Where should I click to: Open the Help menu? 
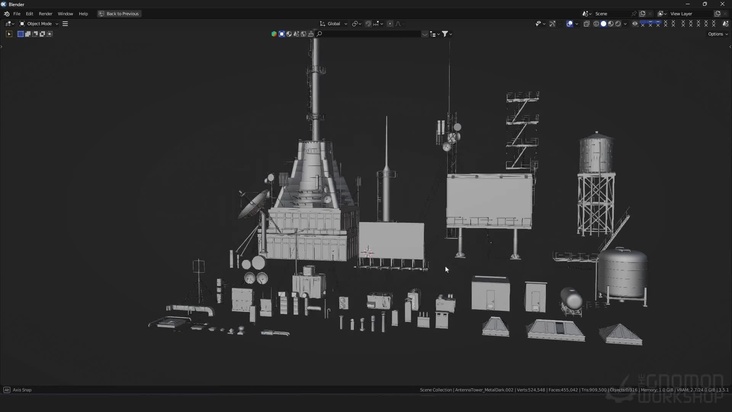83,14
